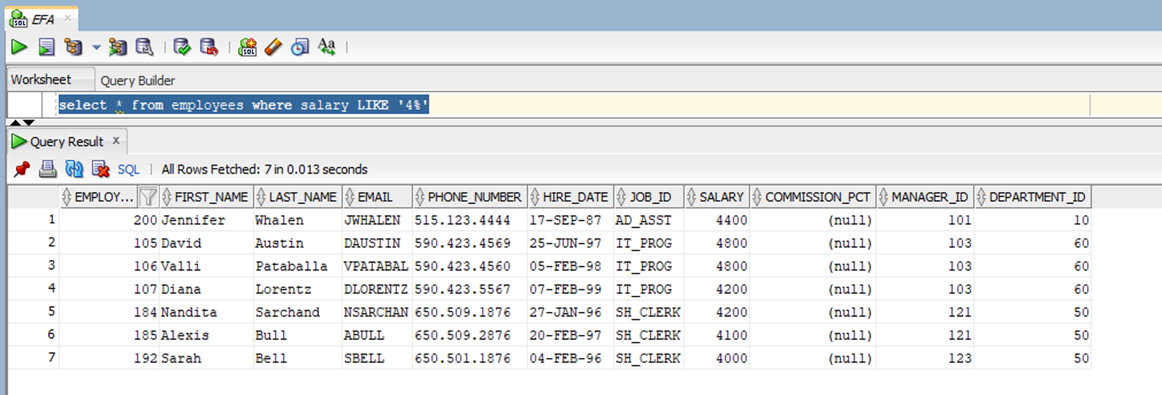
Task: Refresh the query result grid
Action: (x=74, y=169)
